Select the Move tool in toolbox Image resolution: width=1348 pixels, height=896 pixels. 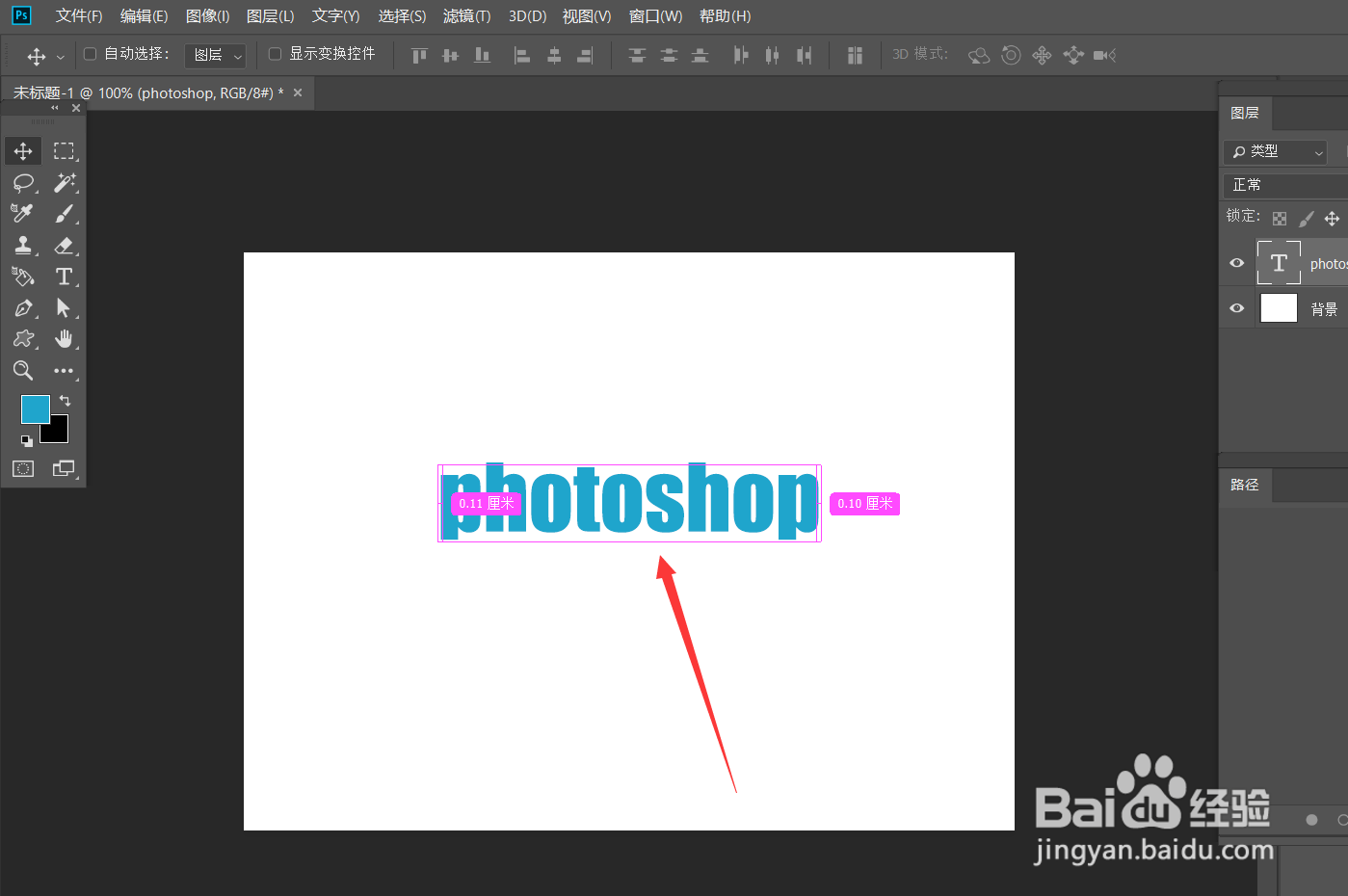pyautogui.click(x=23, y=151)
